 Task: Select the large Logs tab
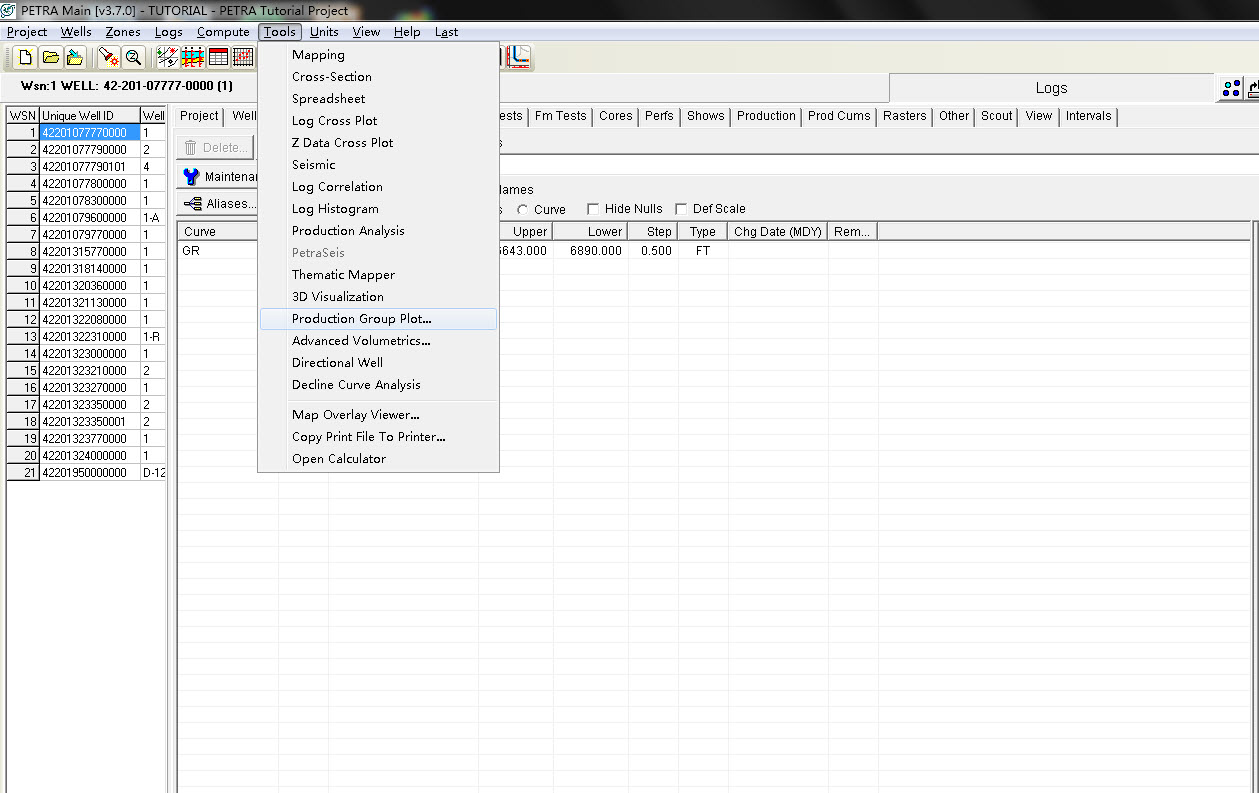coord(1051,88)
